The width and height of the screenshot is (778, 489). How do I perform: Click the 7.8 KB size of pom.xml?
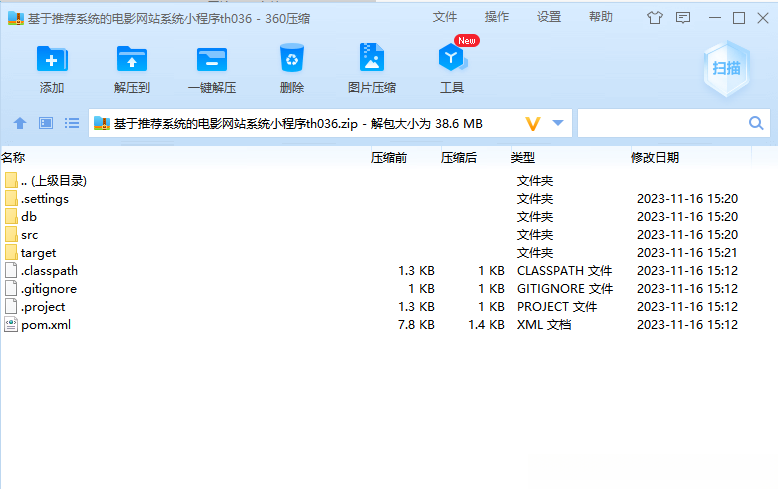[416, 325]
